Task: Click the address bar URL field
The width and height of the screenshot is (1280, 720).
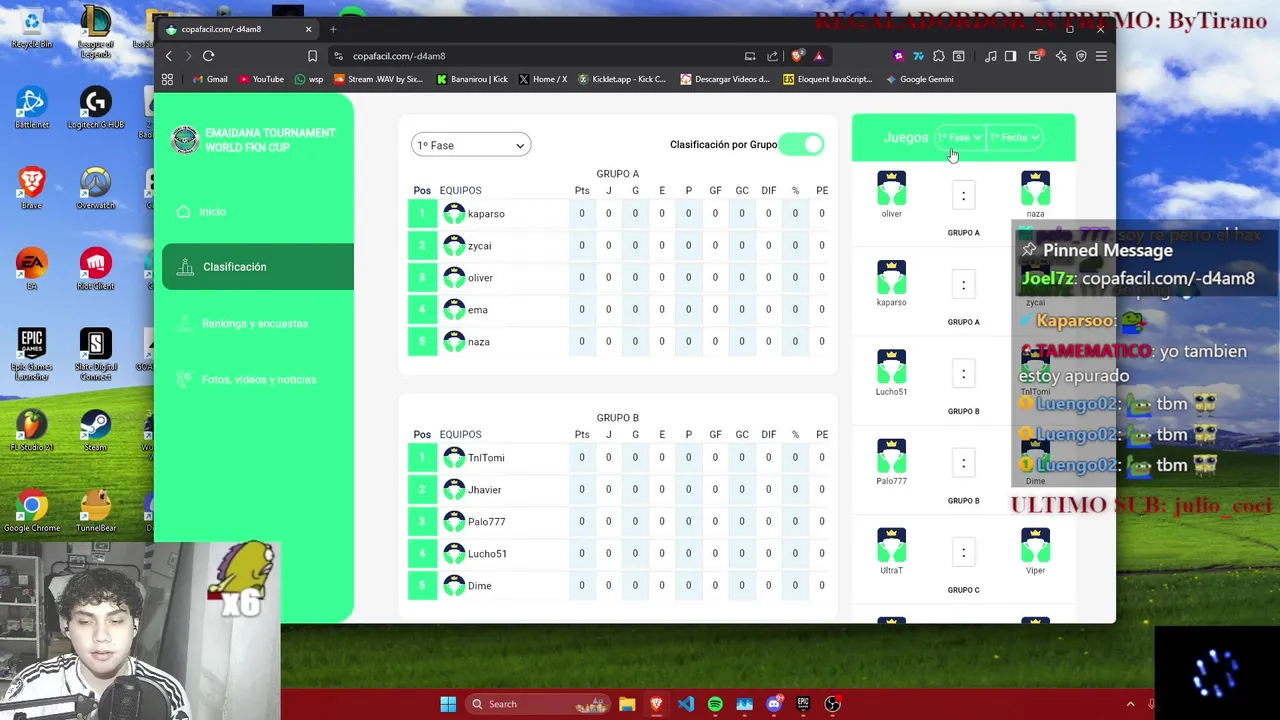Action: [x=540, y=56]
